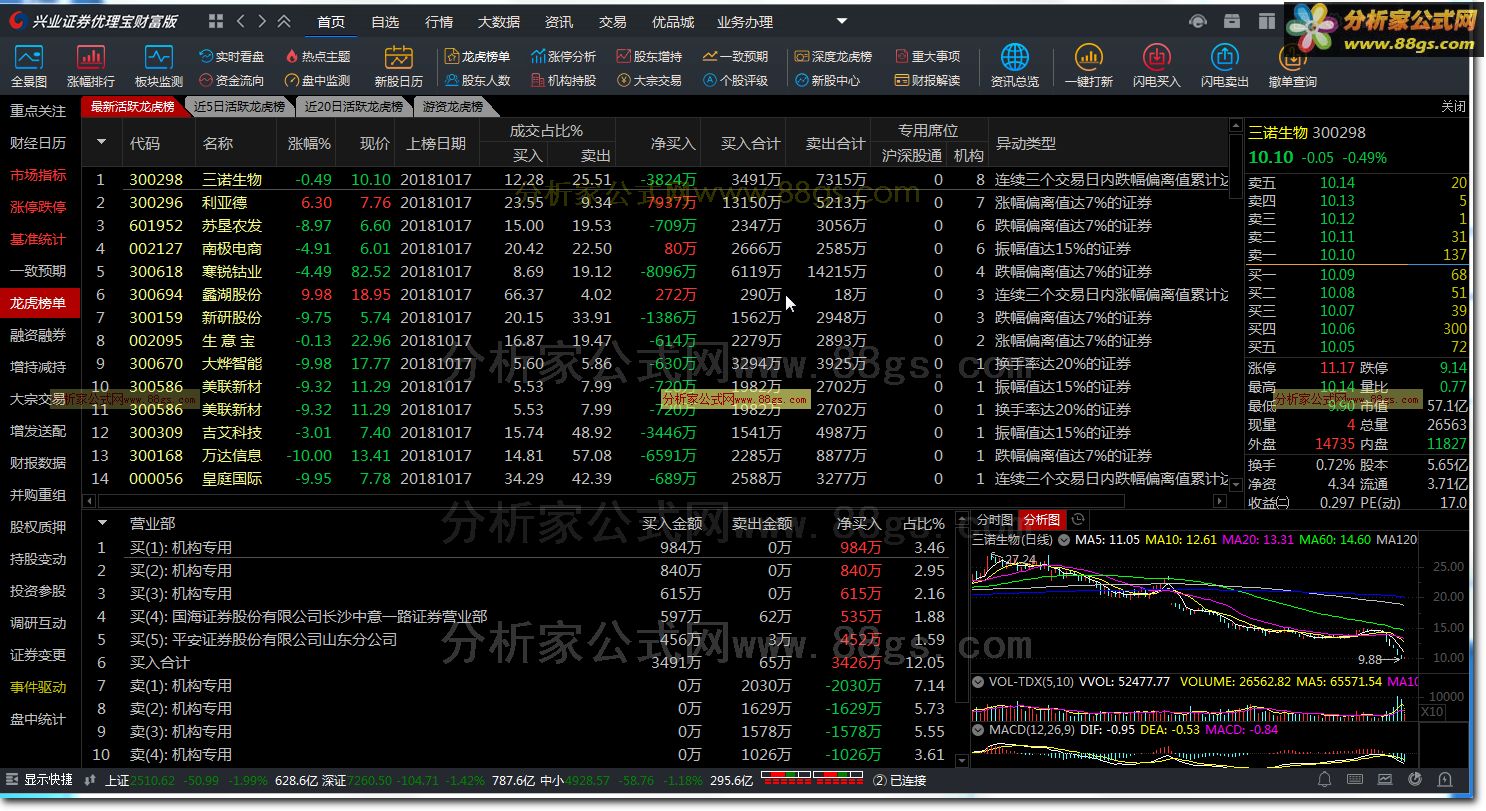Open 新股中心 IPO center

click(x=828, y=80)
